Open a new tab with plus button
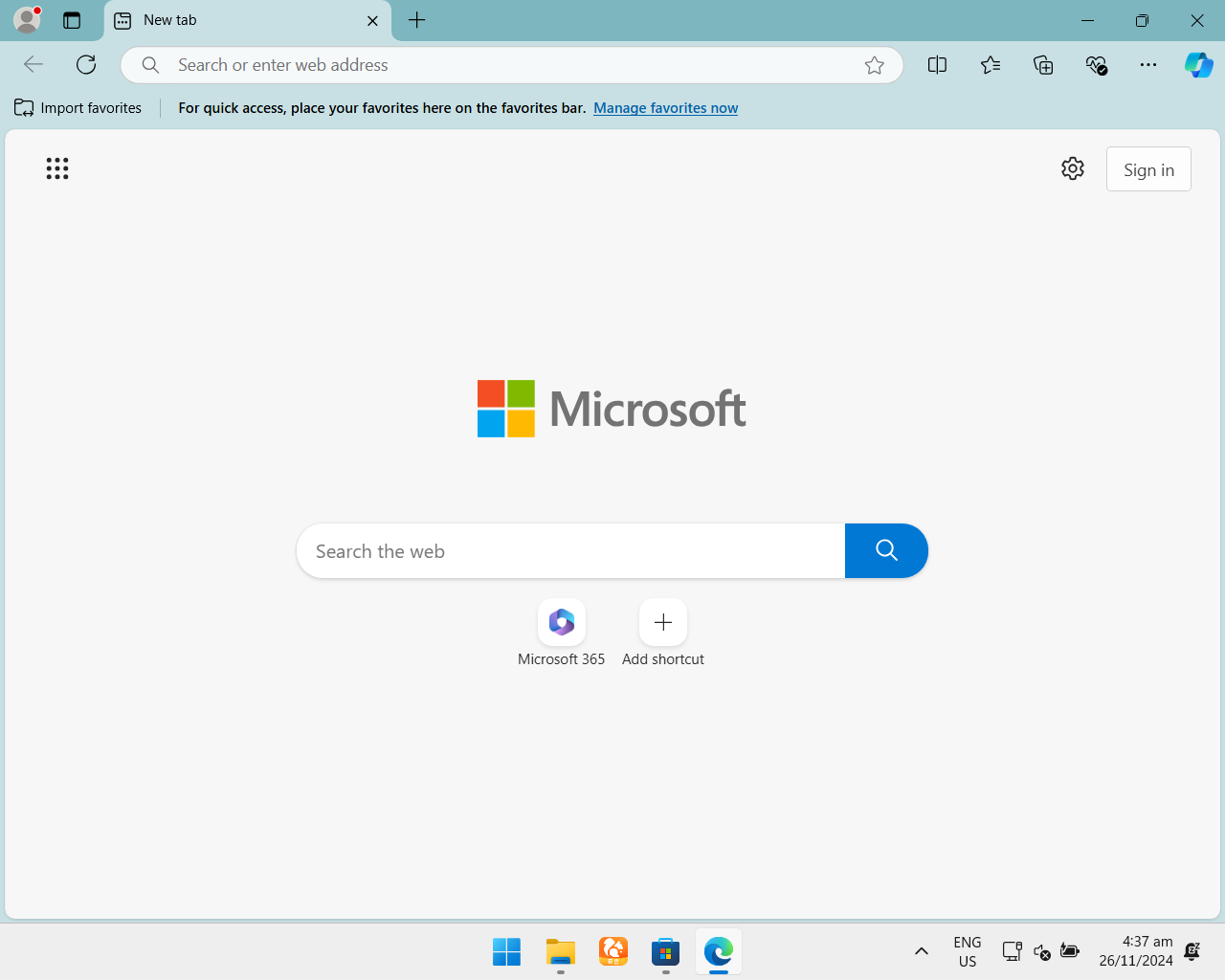 pos(417,20)
